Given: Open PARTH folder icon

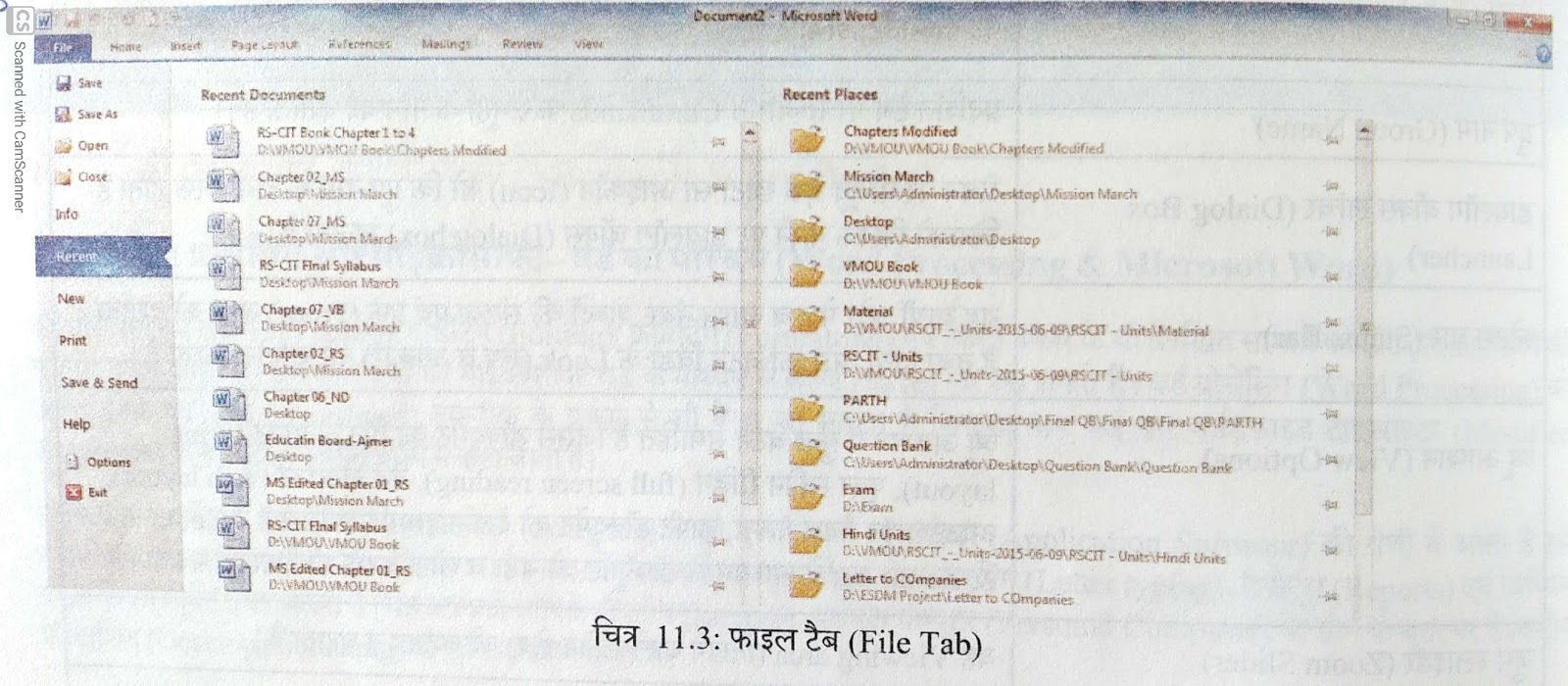Looking at the screenshot, I should pyautogui.click(x=808, y=409).
